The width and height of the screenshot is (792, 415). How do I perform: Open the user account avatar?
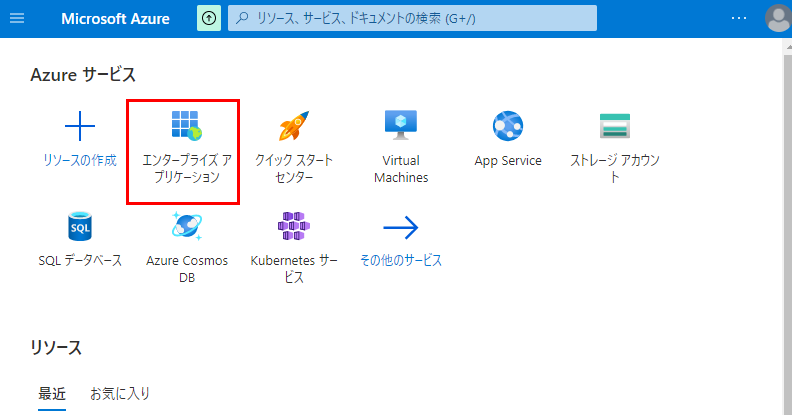tap(778, 18)
